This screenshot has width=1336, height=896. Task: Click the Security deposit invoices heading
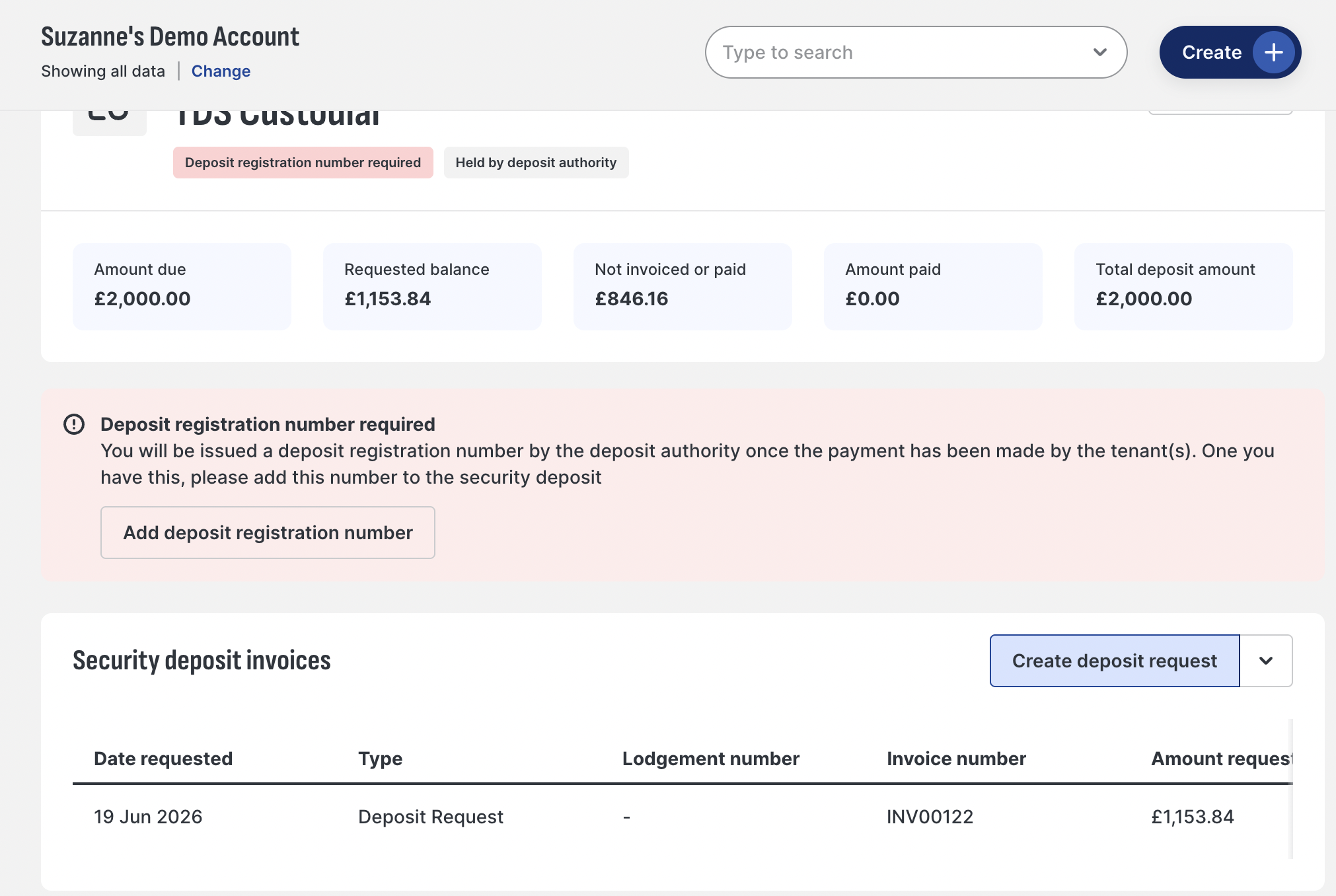coord(202,661)
